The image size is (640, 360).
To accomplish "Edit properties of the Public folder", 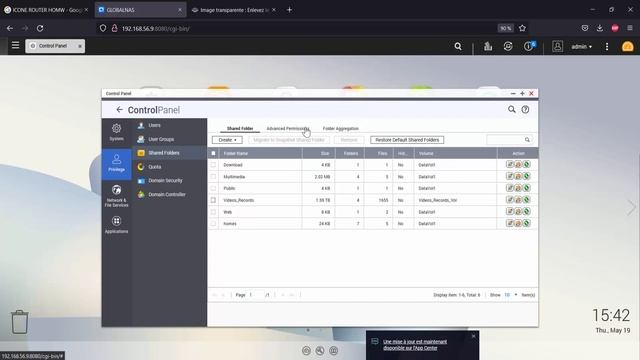I will point(509,188).
